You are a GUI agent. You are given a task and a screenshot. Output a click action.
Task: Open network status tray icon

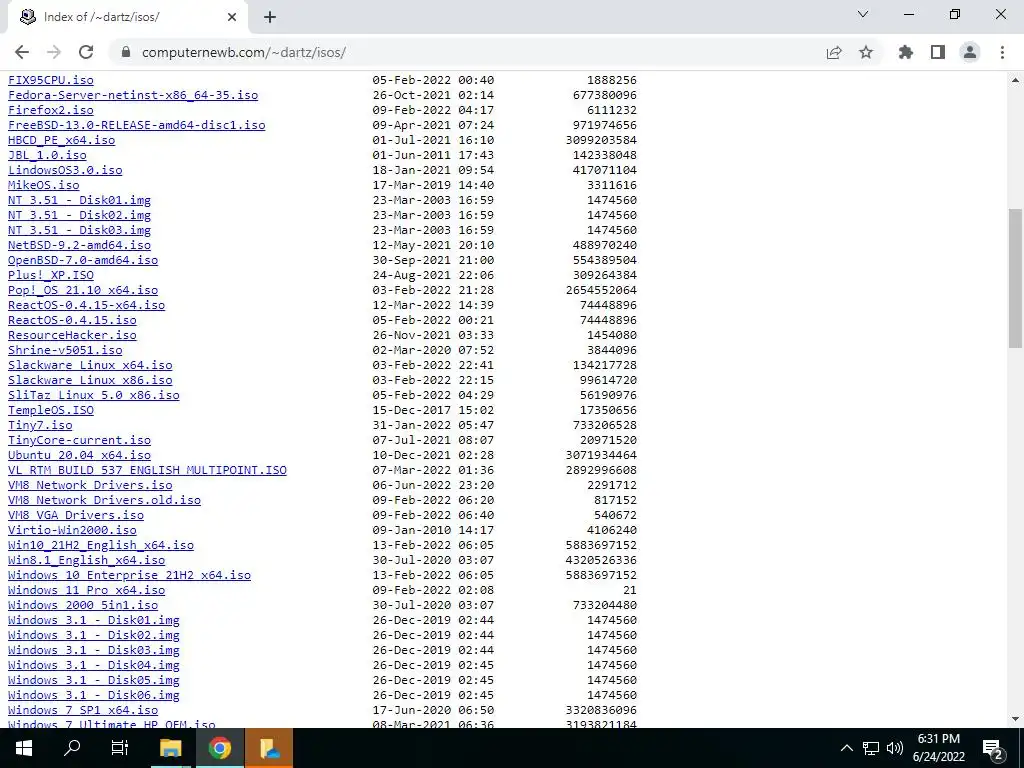click(871, 748)
